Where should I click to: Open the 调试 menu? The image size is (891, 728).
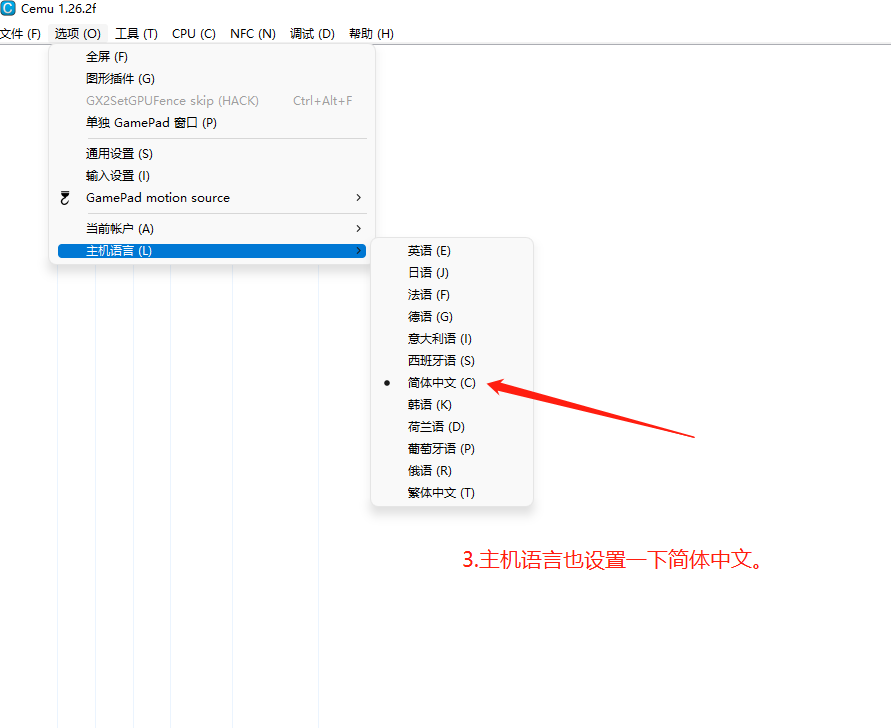(x=312, y=33)
